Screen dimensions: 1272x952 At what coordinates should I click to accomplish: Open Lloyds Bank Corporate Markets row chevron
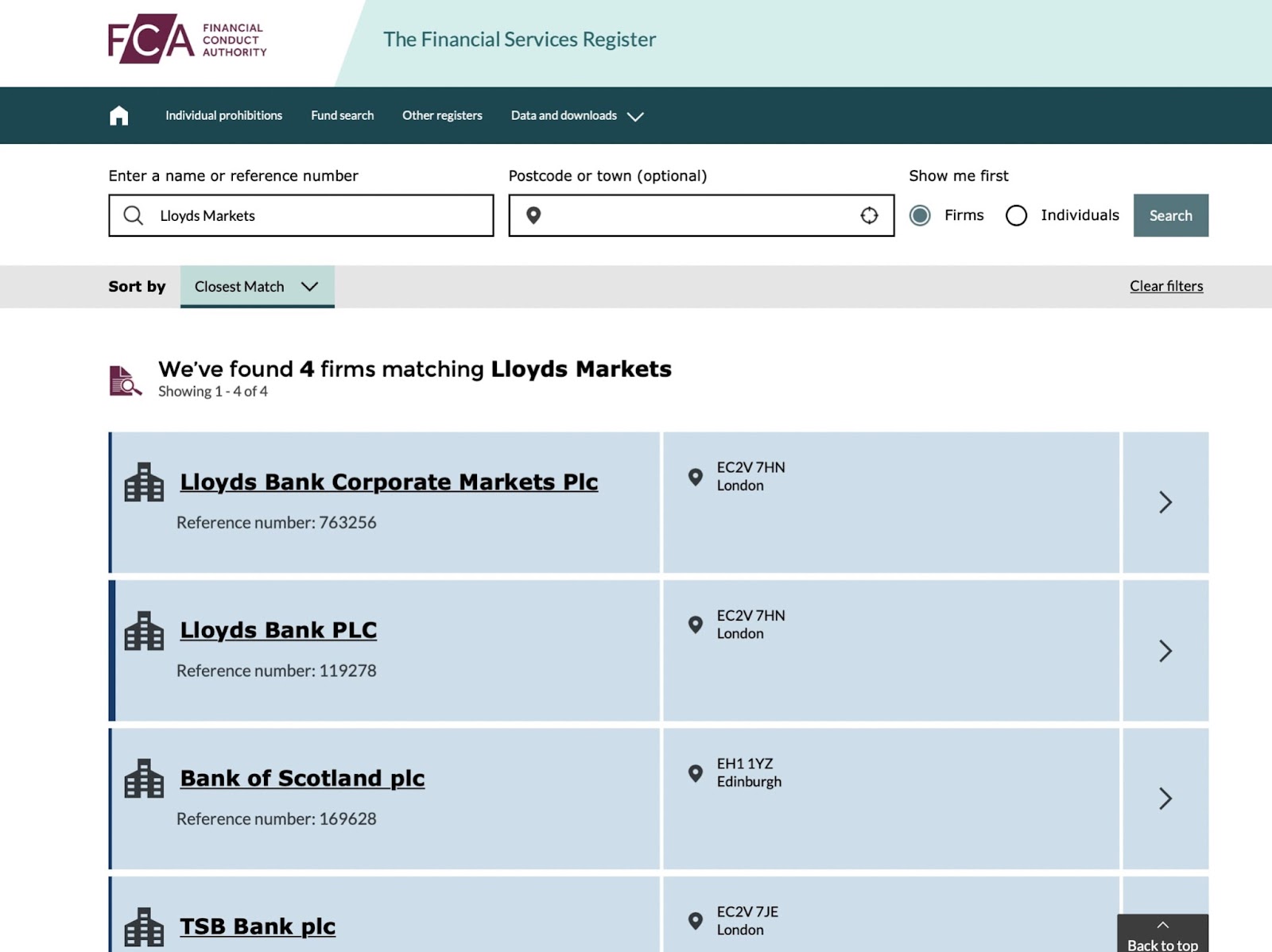[x=1165, y=502]
